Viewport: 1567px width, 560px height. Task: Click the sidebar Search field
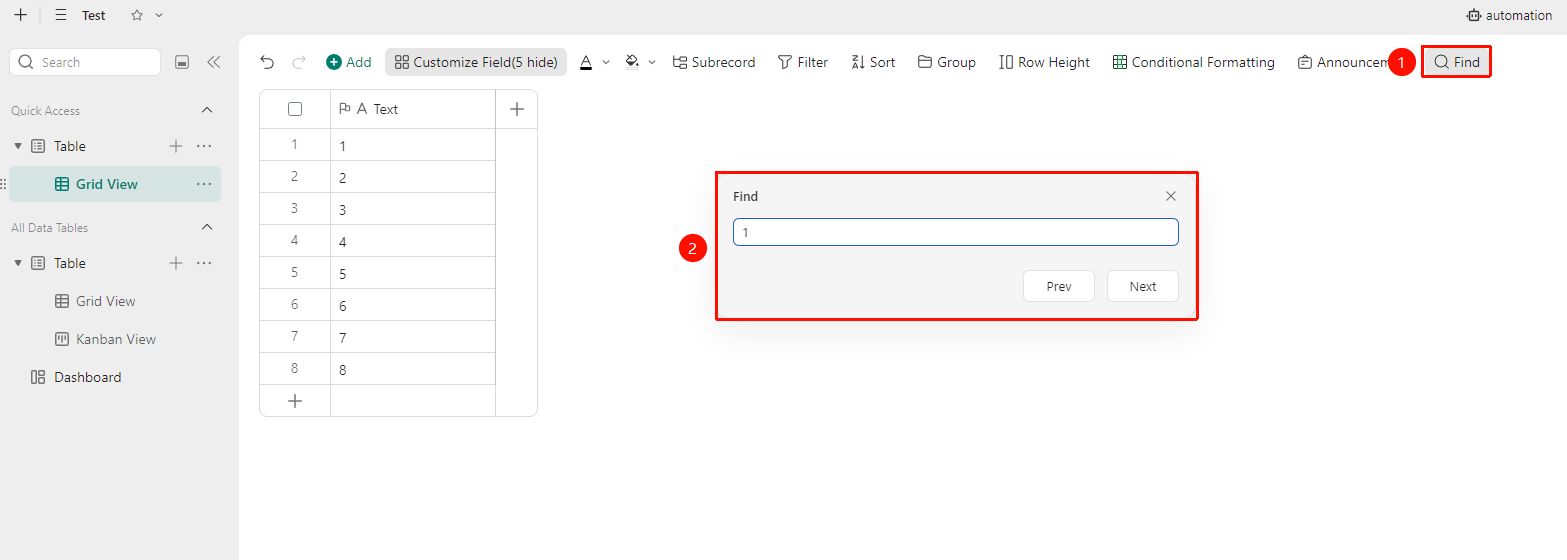point(85,62)
